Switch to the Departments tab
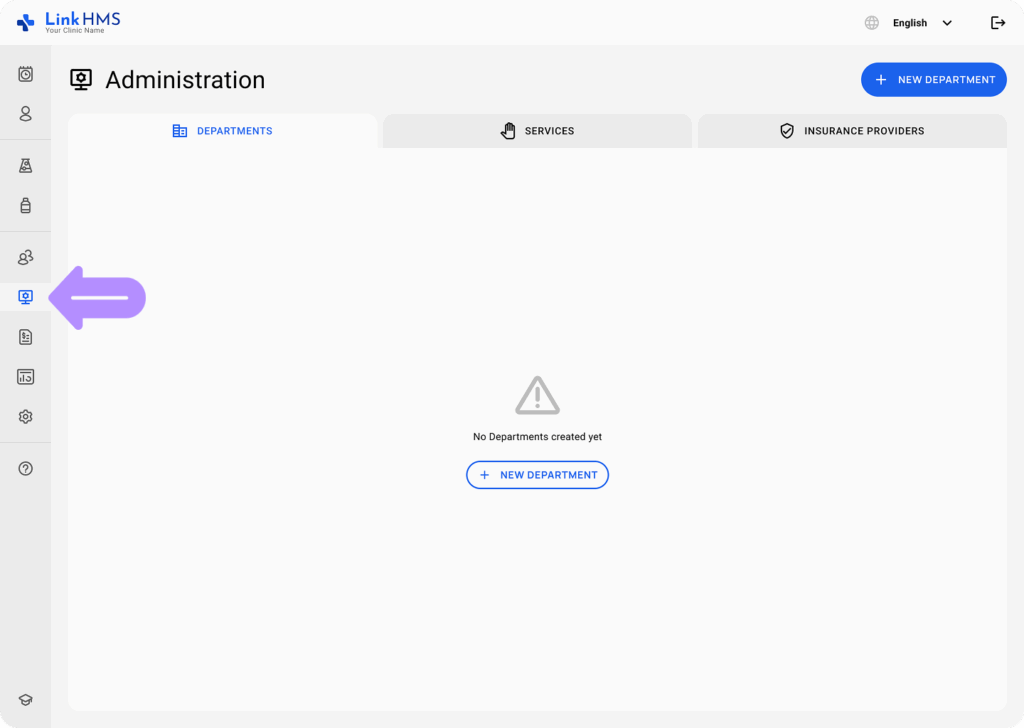This screenshot has width=1024, height=728. coord(223,131)
